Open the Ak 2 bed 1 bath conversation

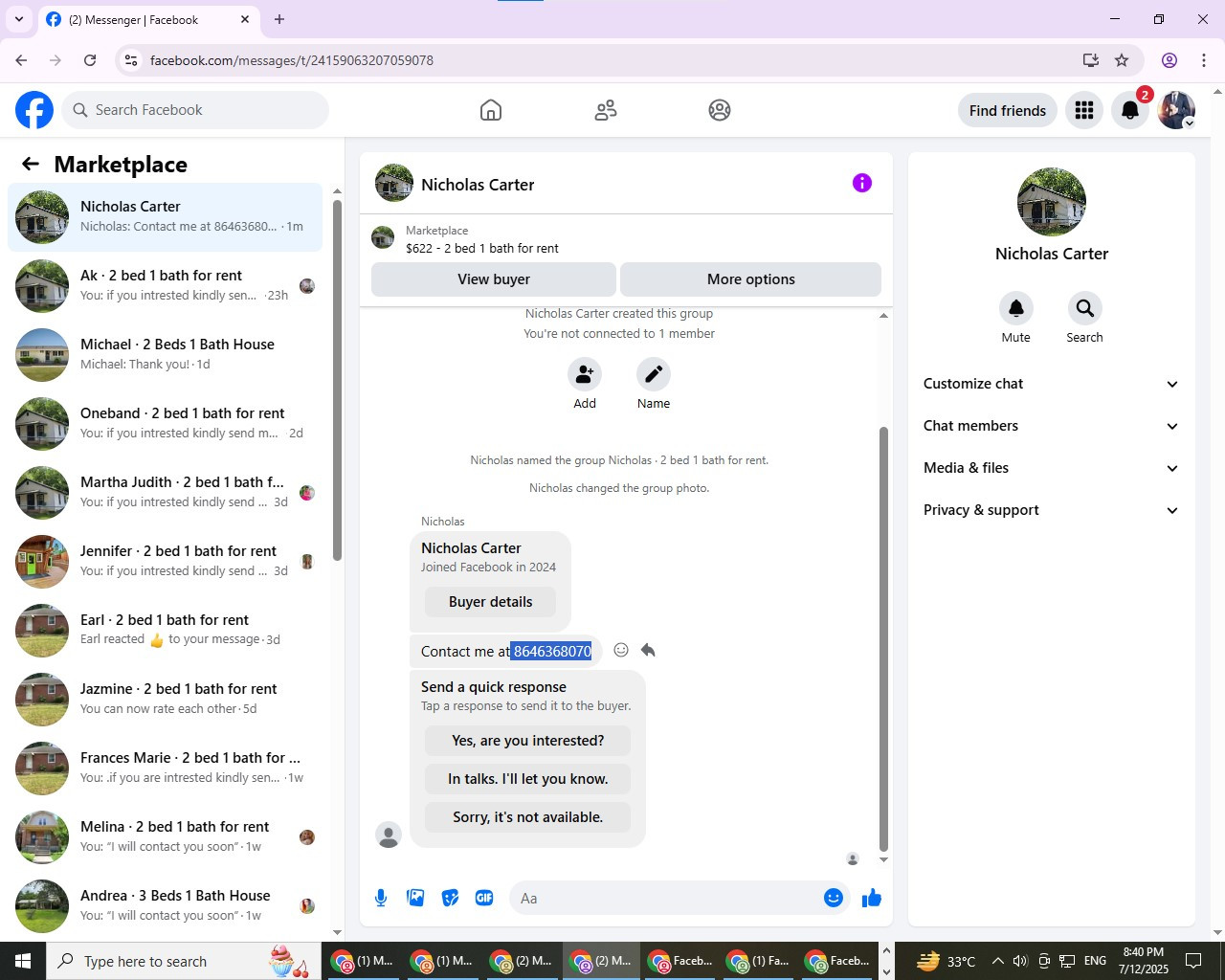point(166,286)
